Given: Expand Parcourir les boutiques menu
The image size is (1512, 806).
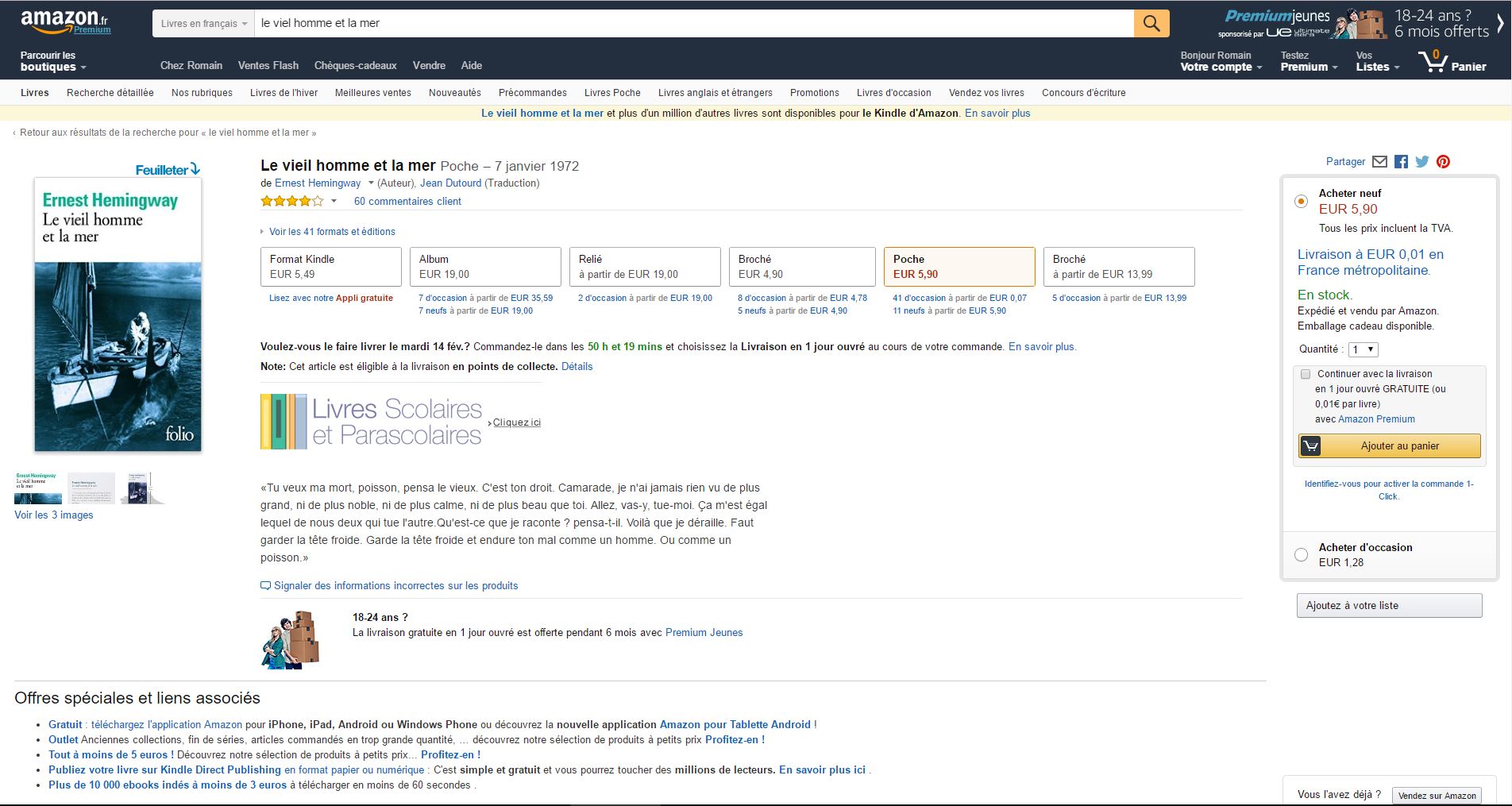Looking at the screenshot, I should [x=53, y=61].
